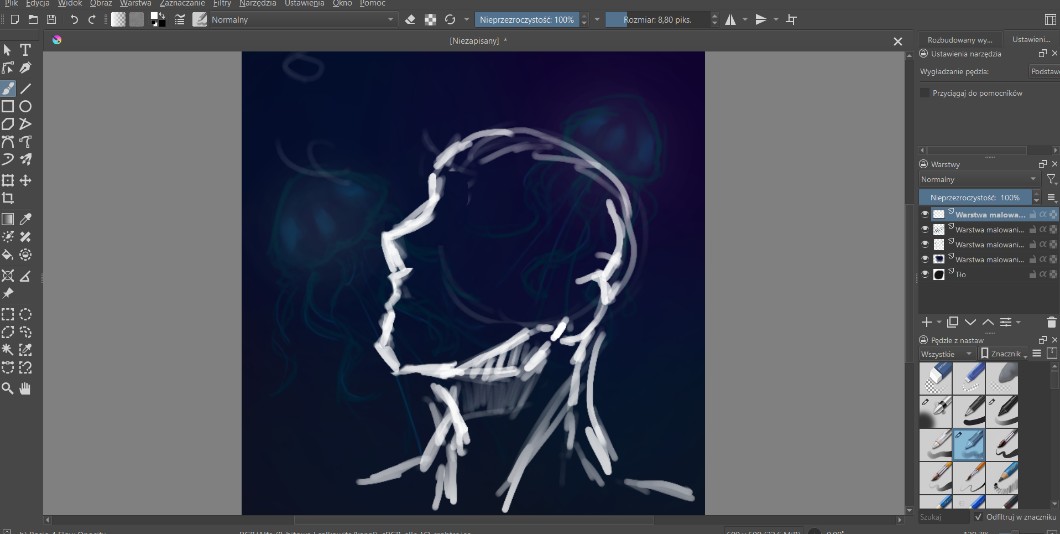Open the Filtry menu
This screenshot has width=1060, height=534.
click(222, 4)
